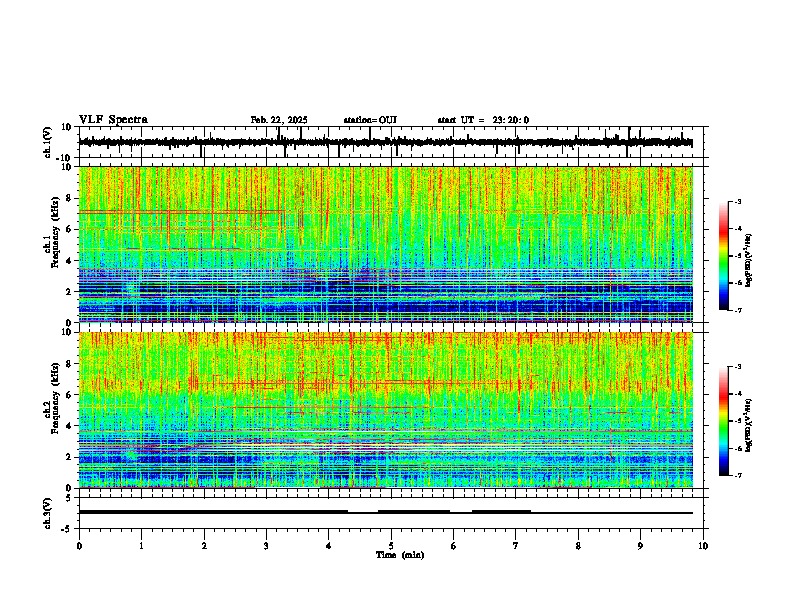The image size is (792, 612).
Task: Click the "-7" label on ch.1 colorbar
Action: point(738,310)
